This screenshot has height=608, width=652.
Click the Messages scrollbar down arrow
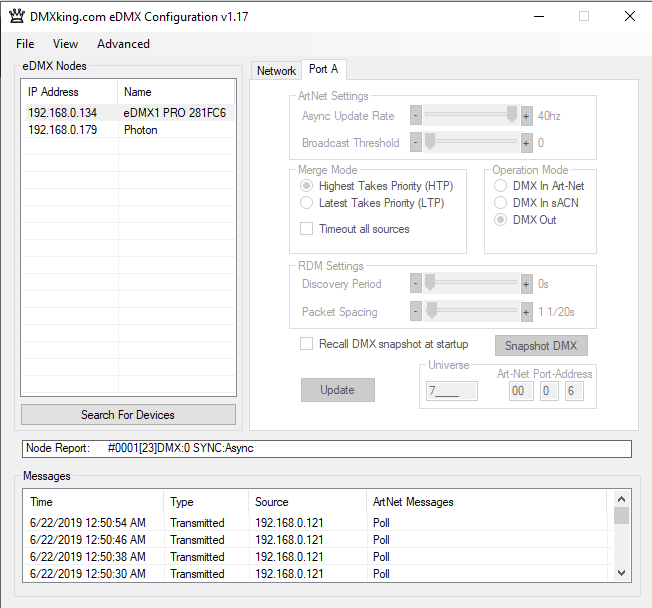(622, 573)
